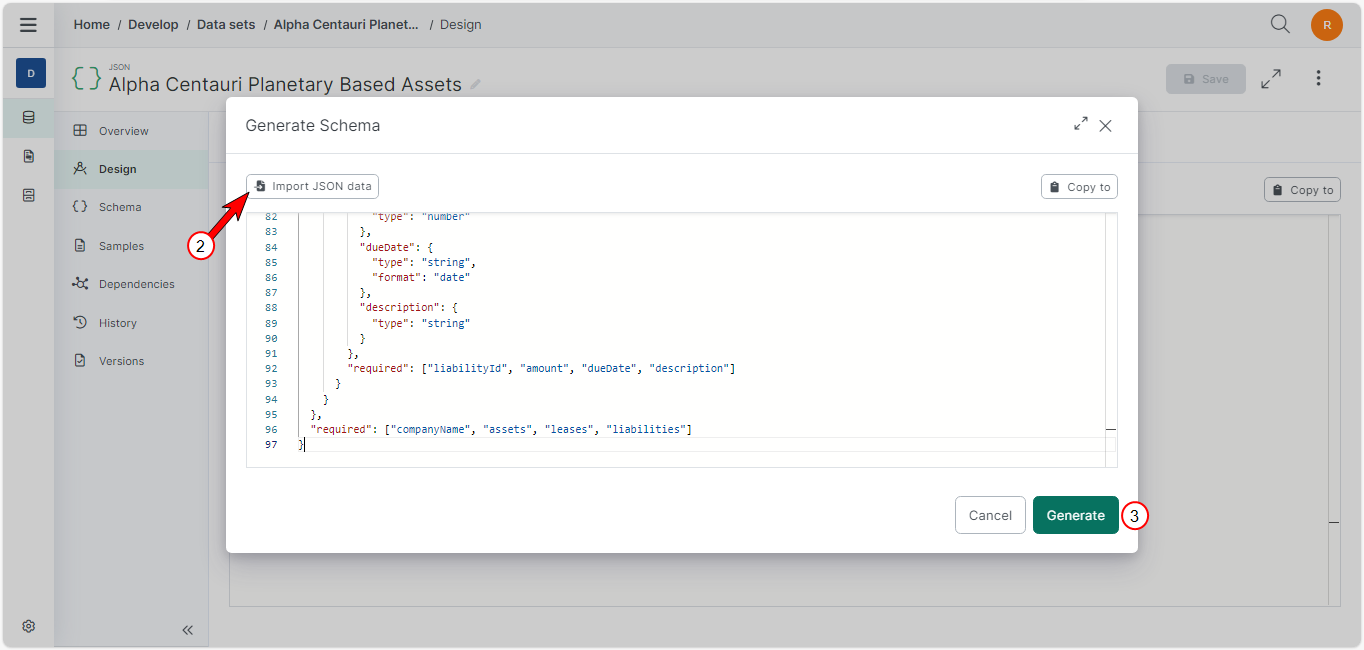Cancel the schema generation
The height and width of the screenshot is (650, 1364).
(990, 515)
